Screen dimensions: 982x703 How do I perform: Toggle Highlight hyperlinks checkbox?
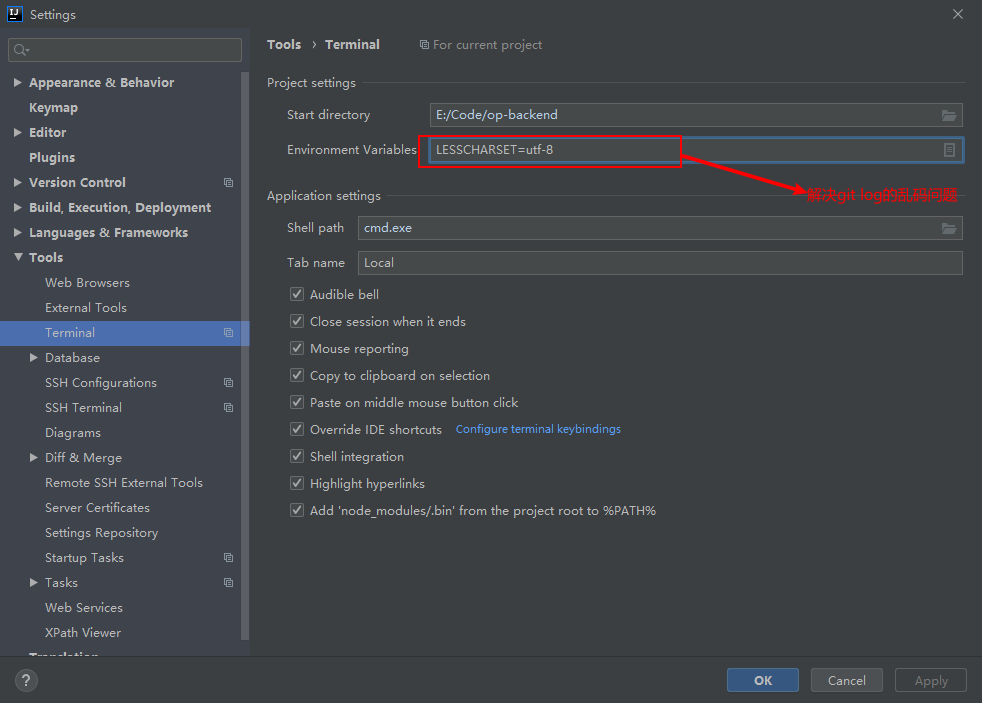coord(297,483)
